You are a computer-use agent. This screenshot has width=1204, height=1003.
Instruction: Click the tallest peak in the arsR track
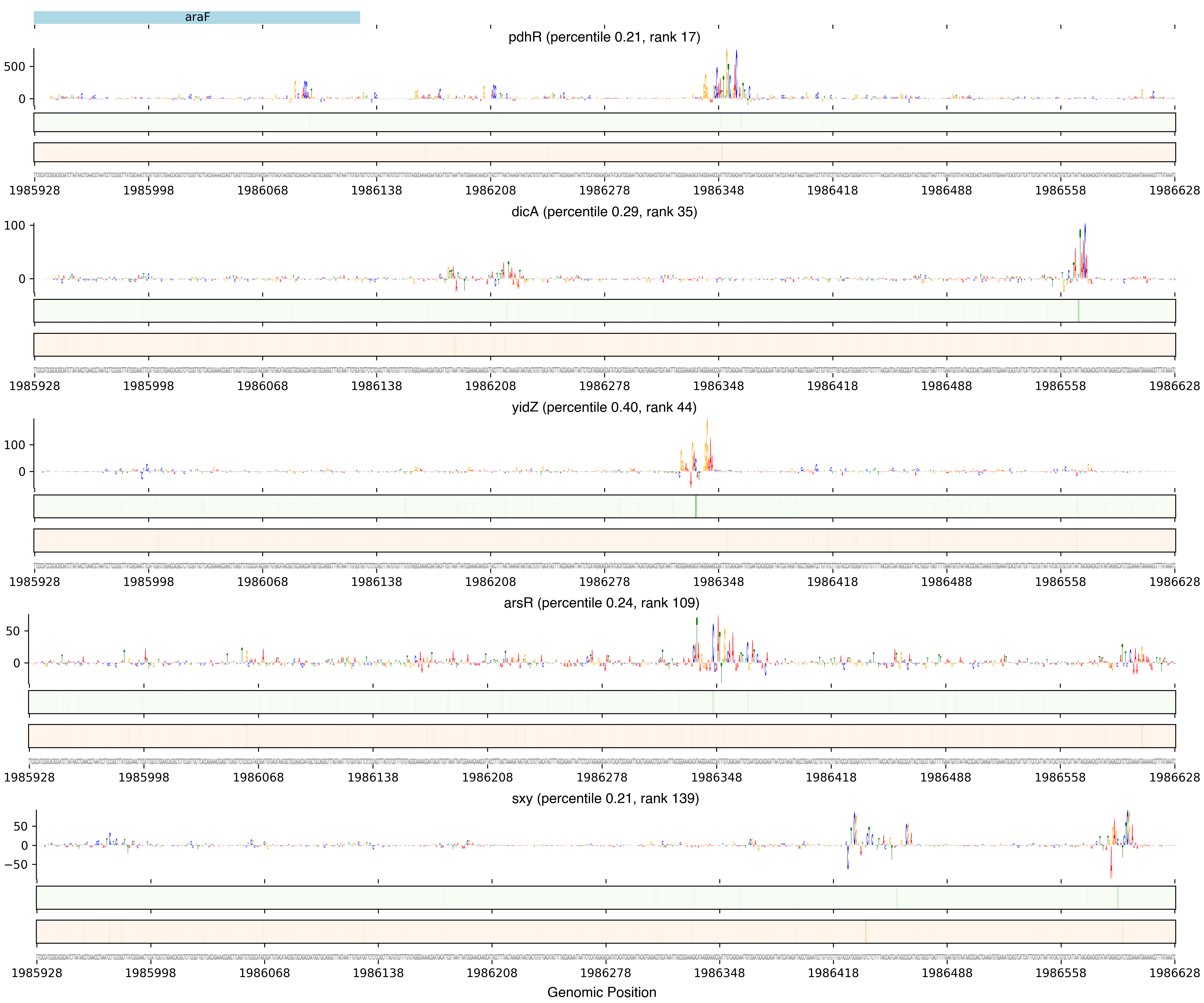(x=718, y=639)
